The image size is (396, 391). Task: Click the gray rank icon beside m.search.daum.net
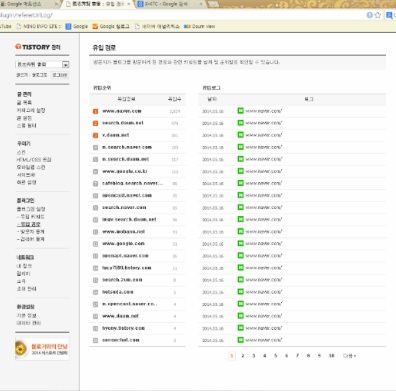click(95, 159)
